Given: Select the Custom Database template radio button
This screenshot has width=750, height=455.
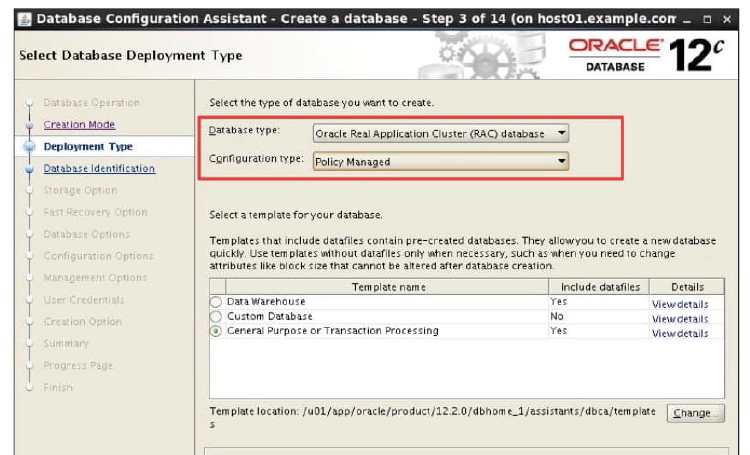Looking at the screenshot, I should (216, 317).
